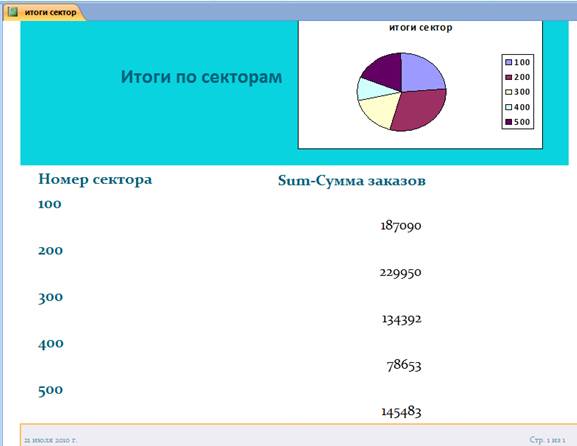
Task: Select legend color swatch for 200
Action: [509, 77]
